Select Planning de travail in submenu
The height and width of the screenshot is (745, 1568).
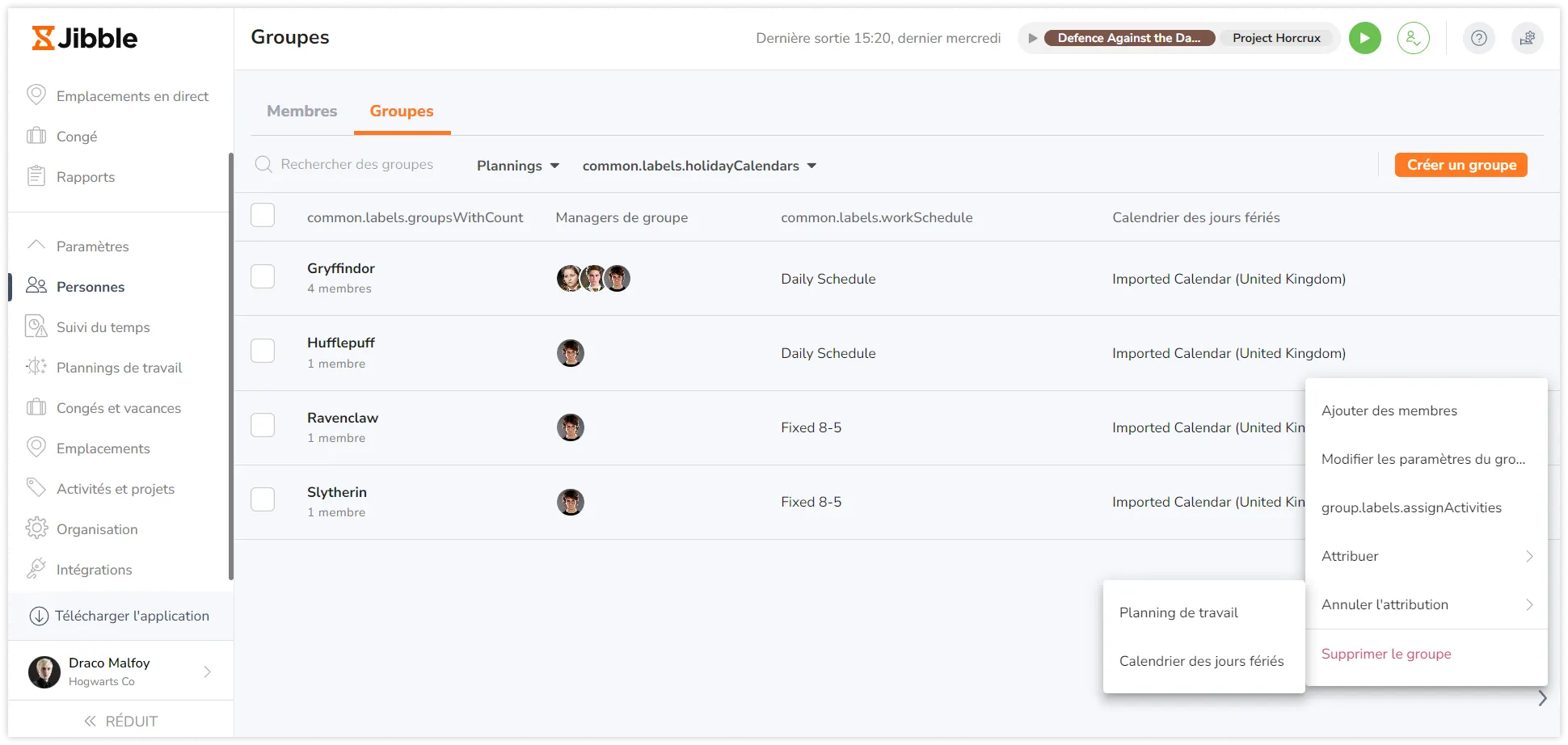point(1178,612)
